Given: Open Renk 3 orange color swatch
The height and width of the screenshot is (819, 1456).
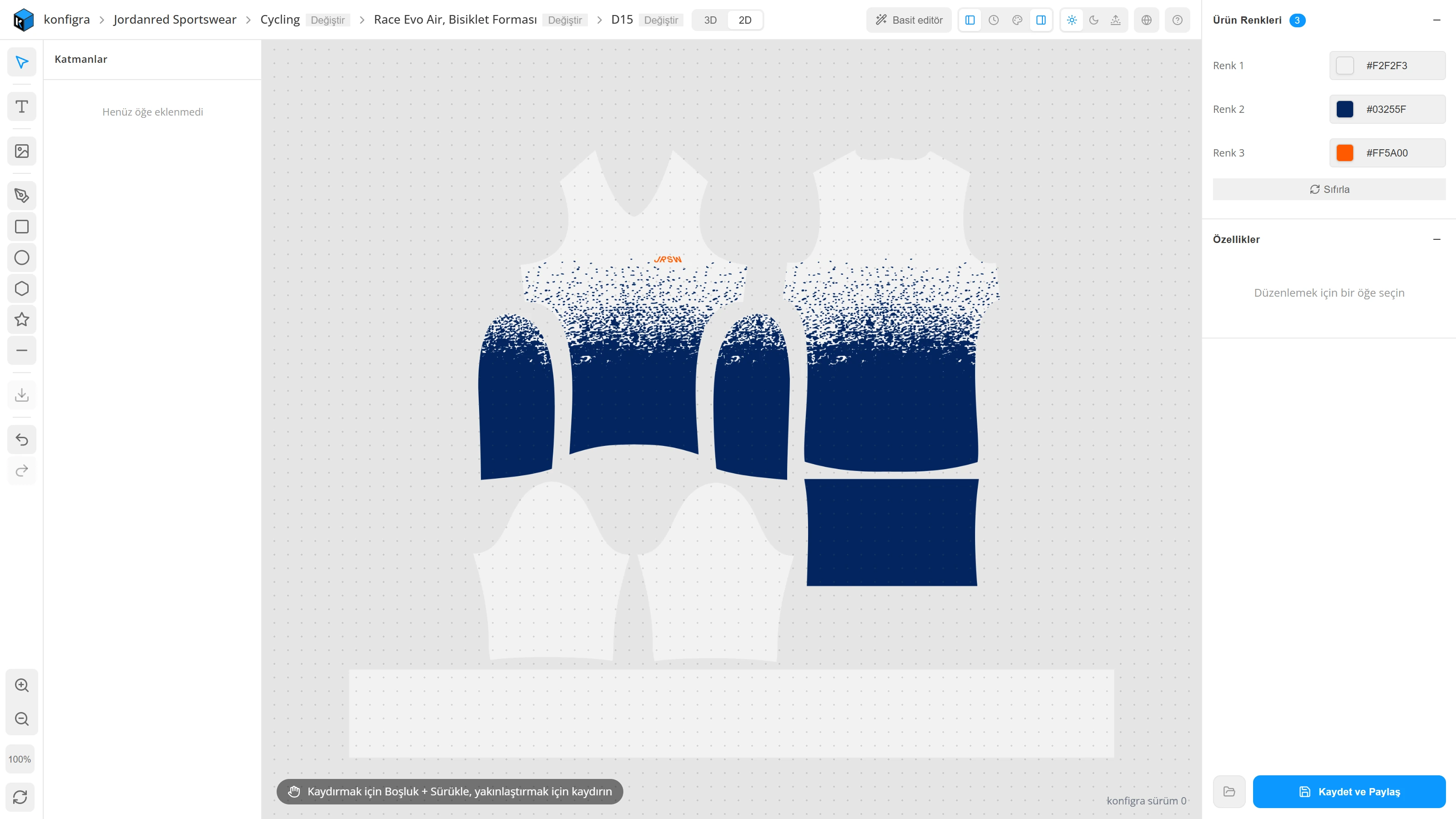Looking at the screenshot, I should coord(1345,152).
